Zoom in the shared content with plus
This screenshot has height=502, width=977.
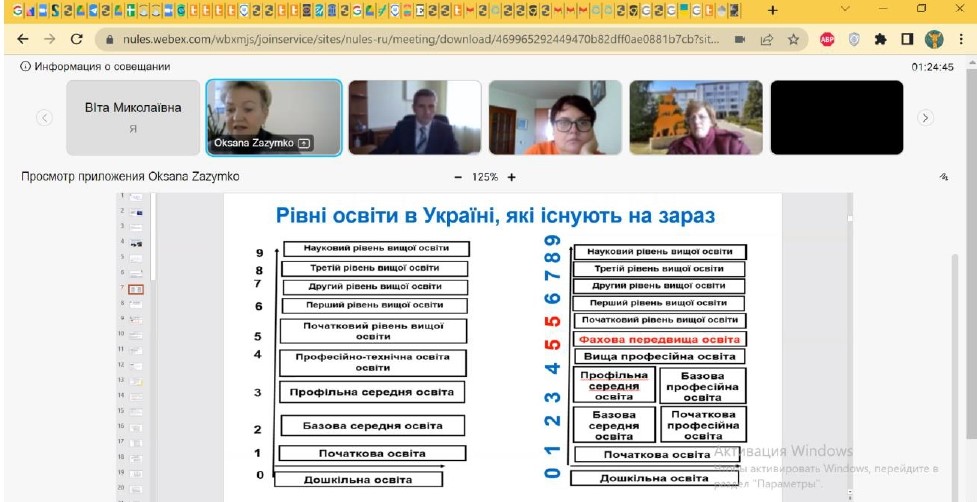[x=512, y=178]
